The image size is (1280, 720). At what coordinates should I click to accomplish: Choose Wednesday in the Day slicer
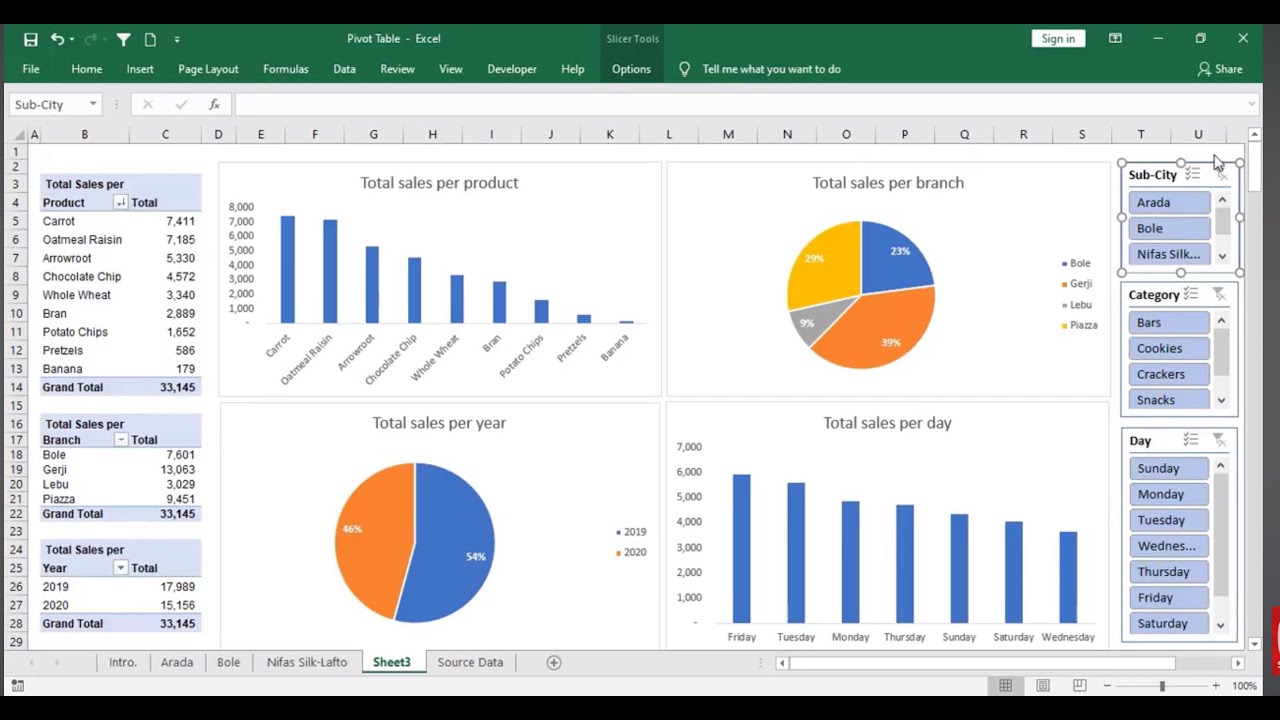1169,546
